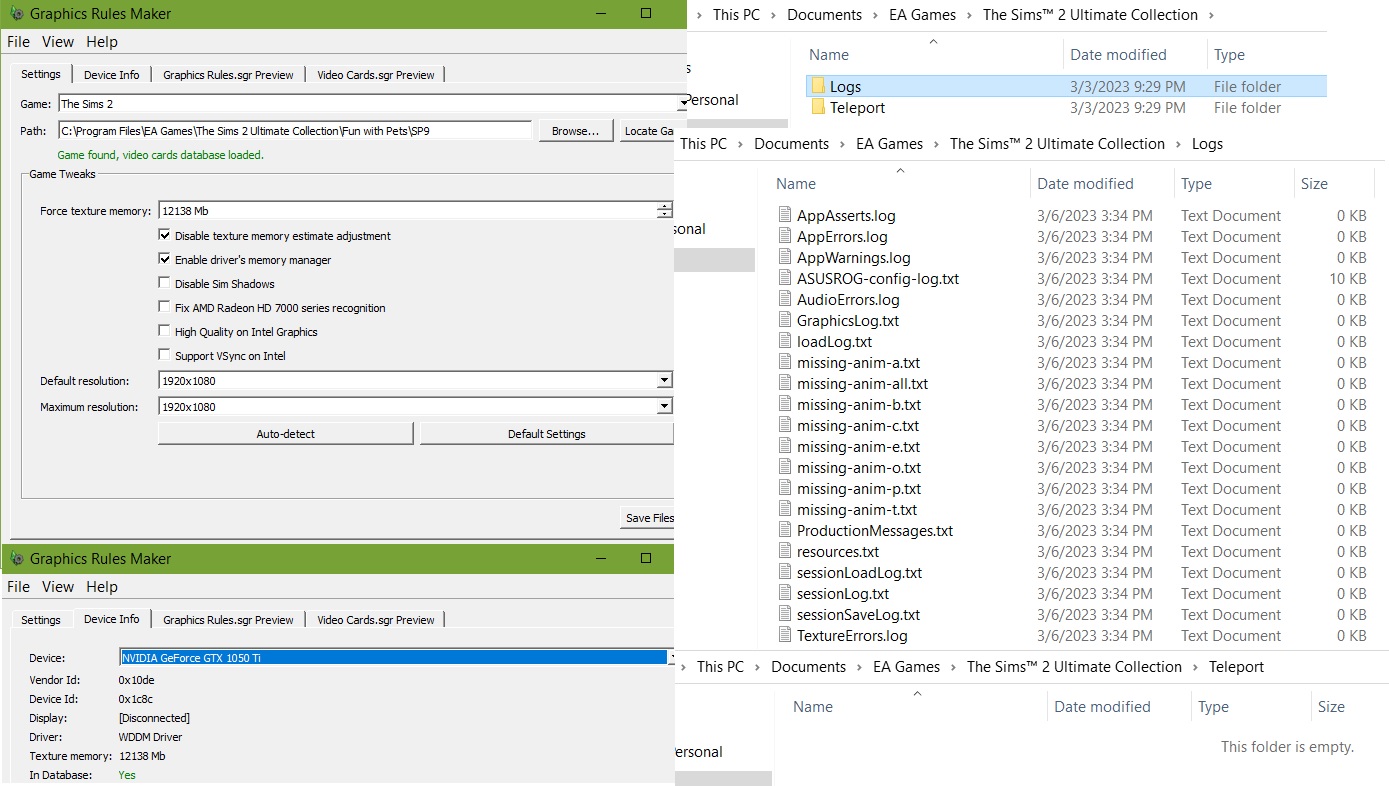Click the game Path input field

pyautogui.click(x=294, y=131)
